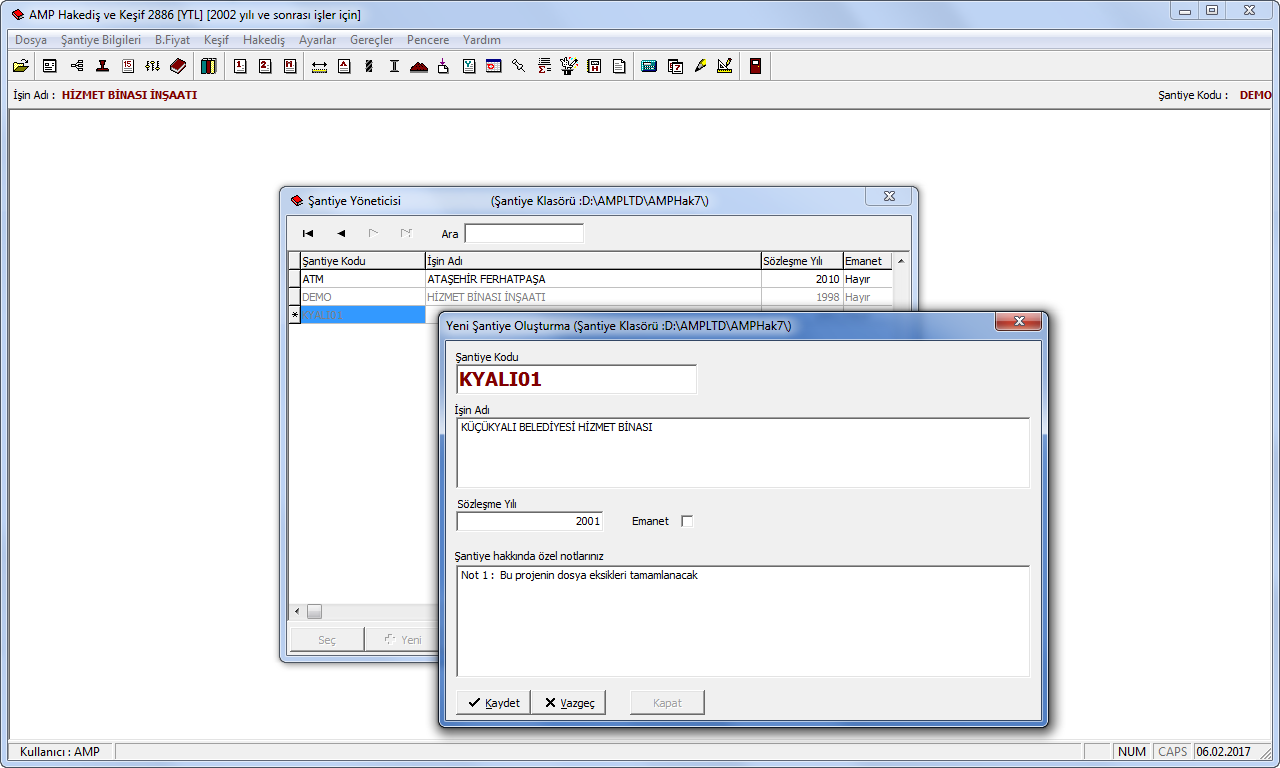The height and width of the screenshot is (768, 1280).
Task: Click the red book toolbar icon
Action: click(178, 66)
